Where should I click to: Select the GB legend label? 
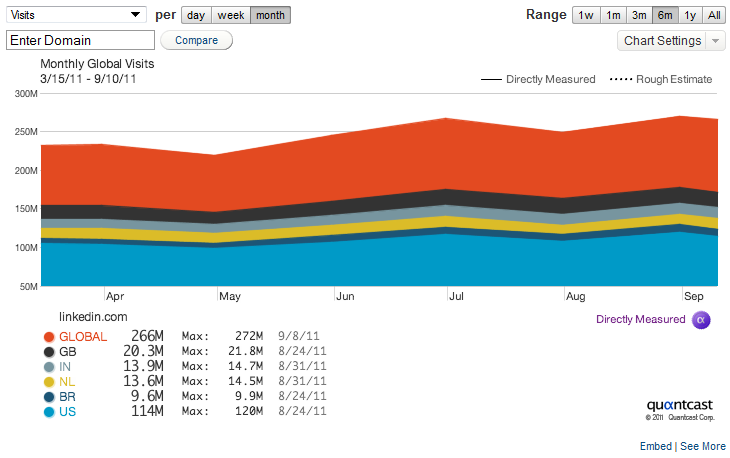68,352
